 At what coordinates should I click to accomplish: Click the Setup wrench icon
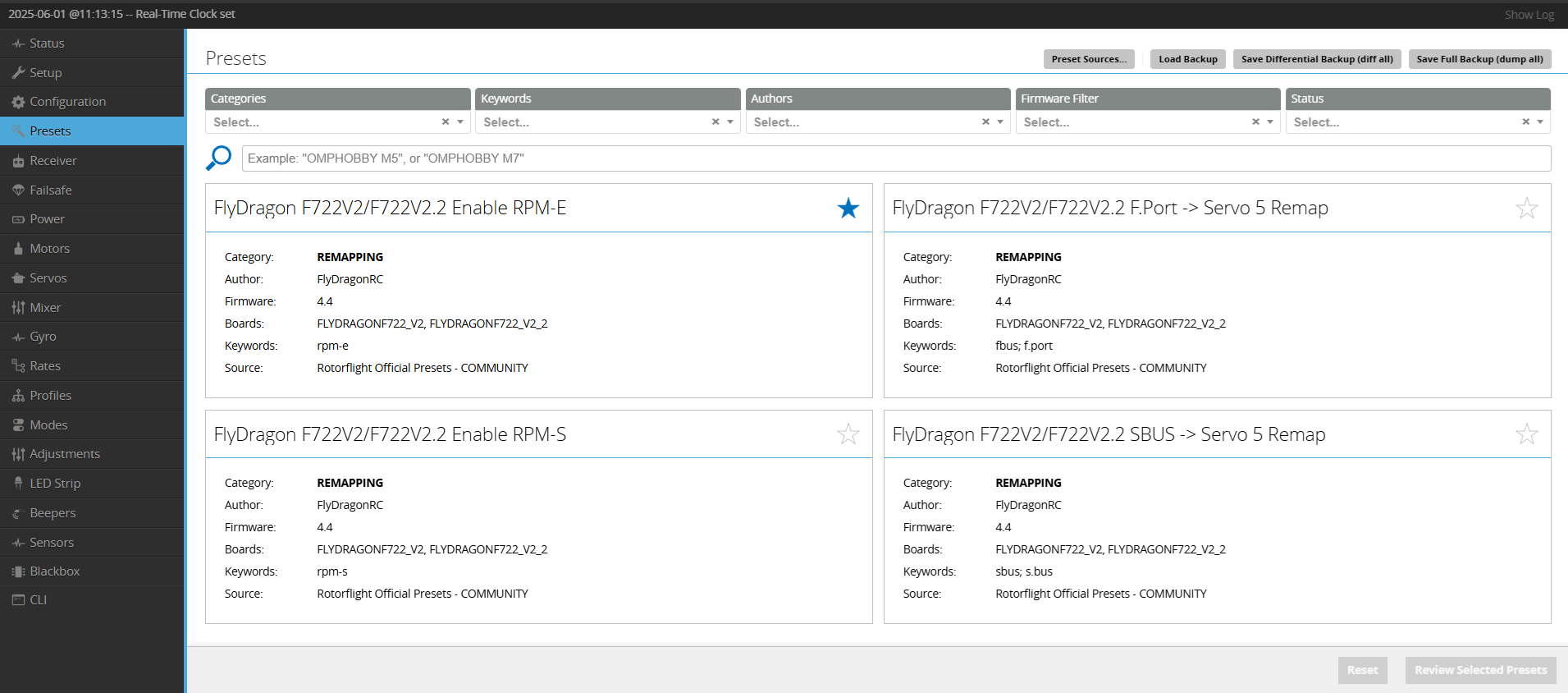[x=18, y=73]
